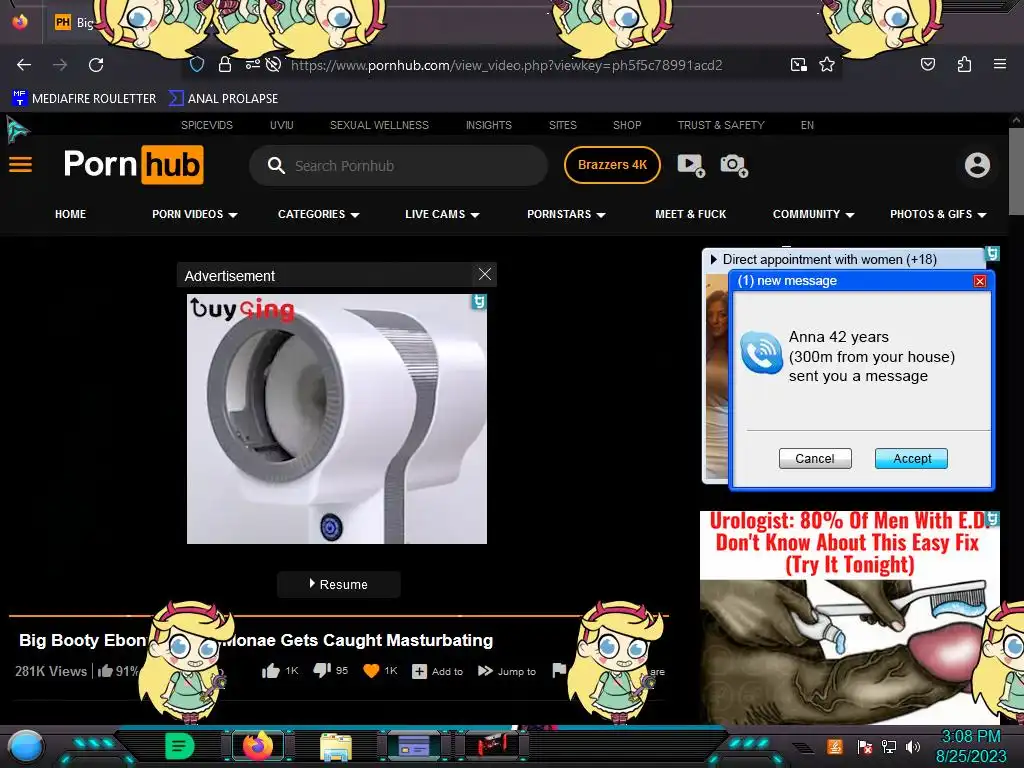Click the upload photo camera icon
Viewport: 1024px width, 768px height.
point(733,165)
